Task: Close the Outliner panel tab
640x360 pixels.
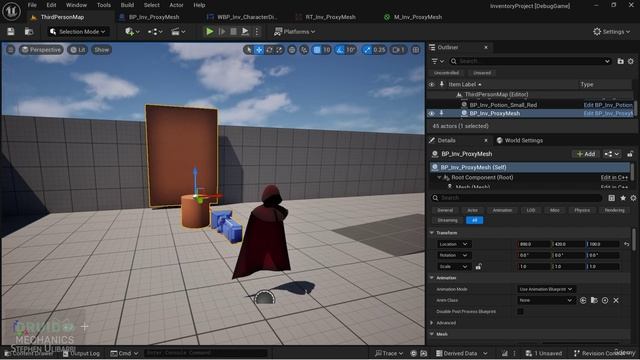Action: pos(486,47)
